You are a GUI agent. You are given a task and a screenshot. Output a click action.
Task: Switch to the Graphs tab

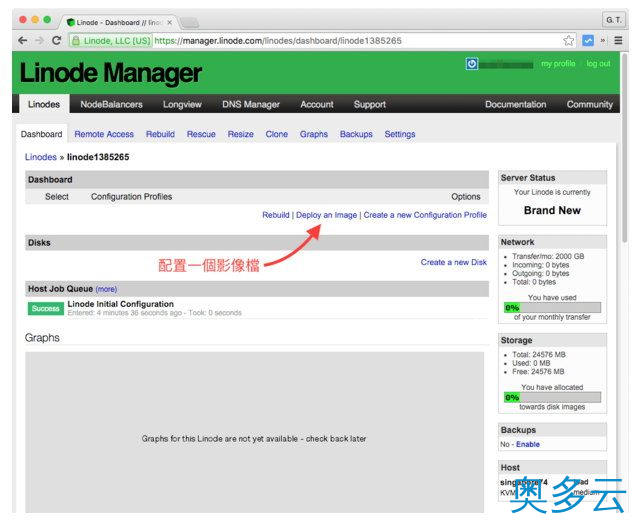314,134
